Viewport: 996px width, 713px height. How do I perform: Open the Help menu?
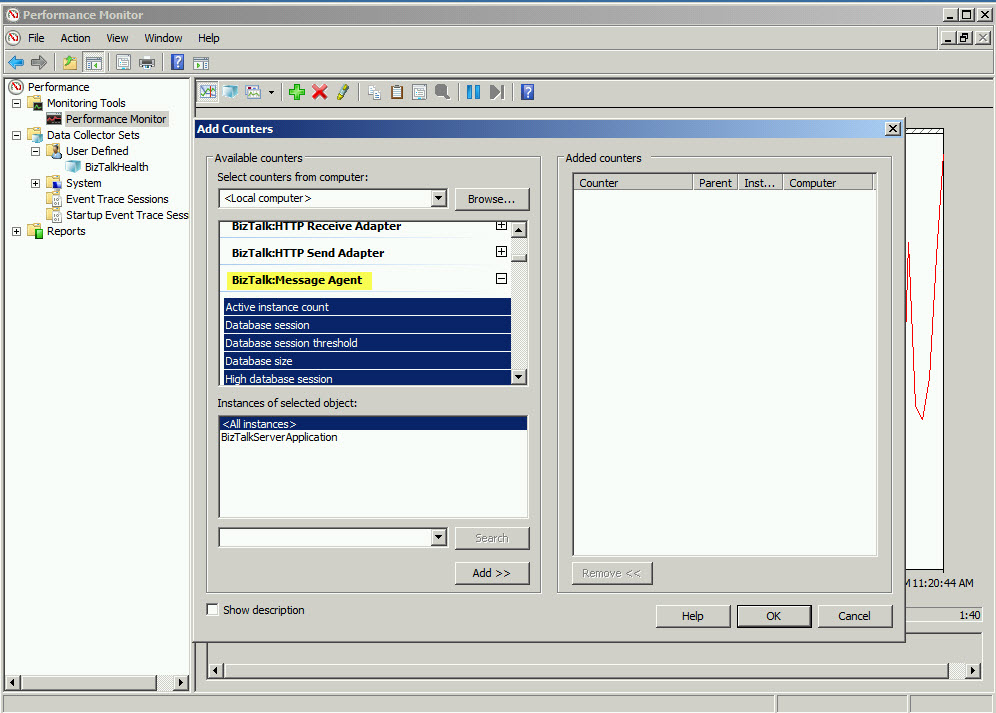[x=208, y=38]
